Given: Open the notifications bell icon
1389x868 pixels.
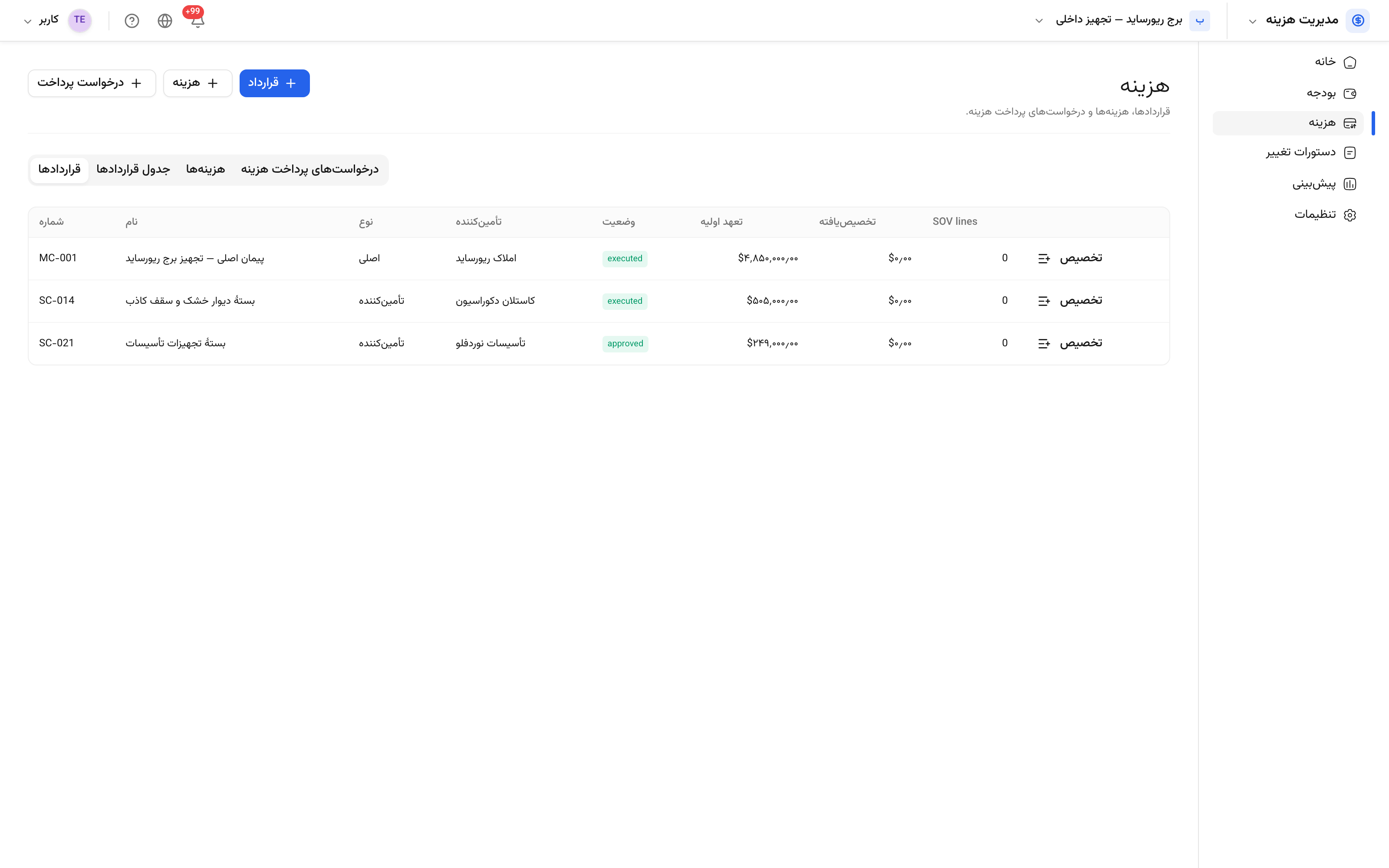Looking at the screenshot, I should (x=197, y=21).
